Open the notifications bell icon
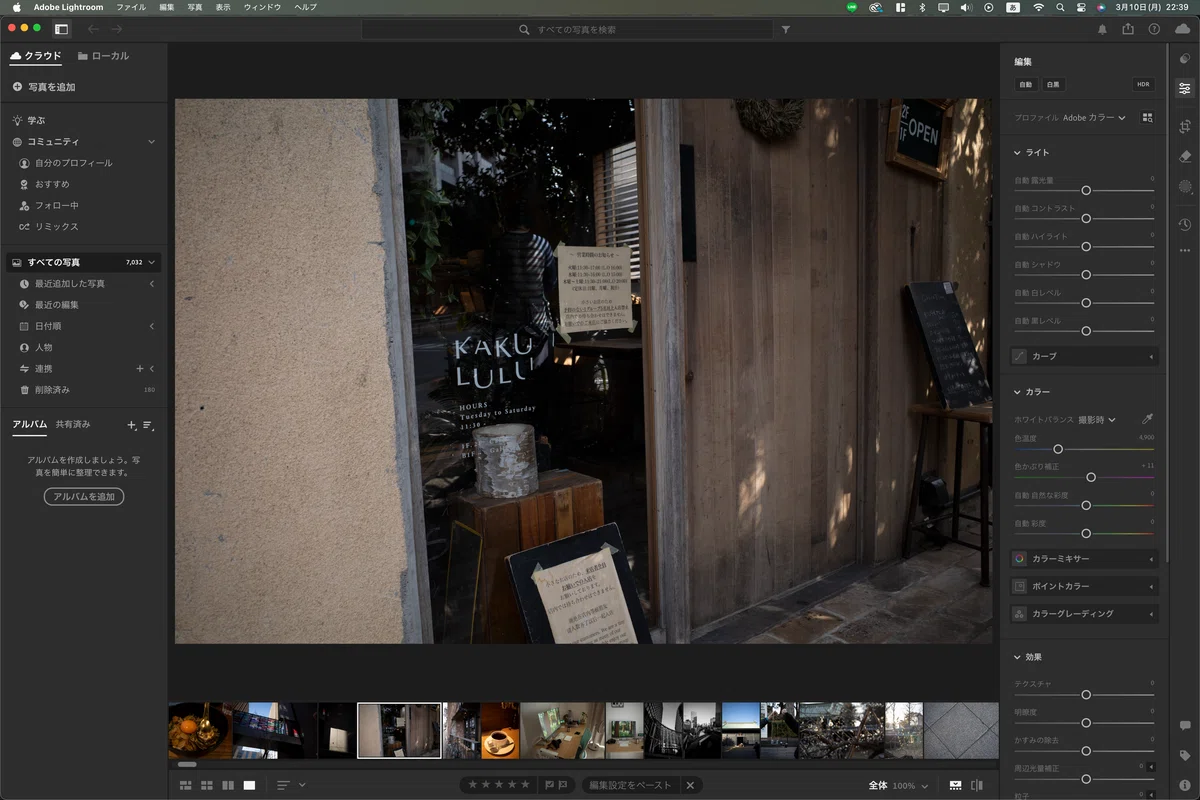 [1102, 30]
